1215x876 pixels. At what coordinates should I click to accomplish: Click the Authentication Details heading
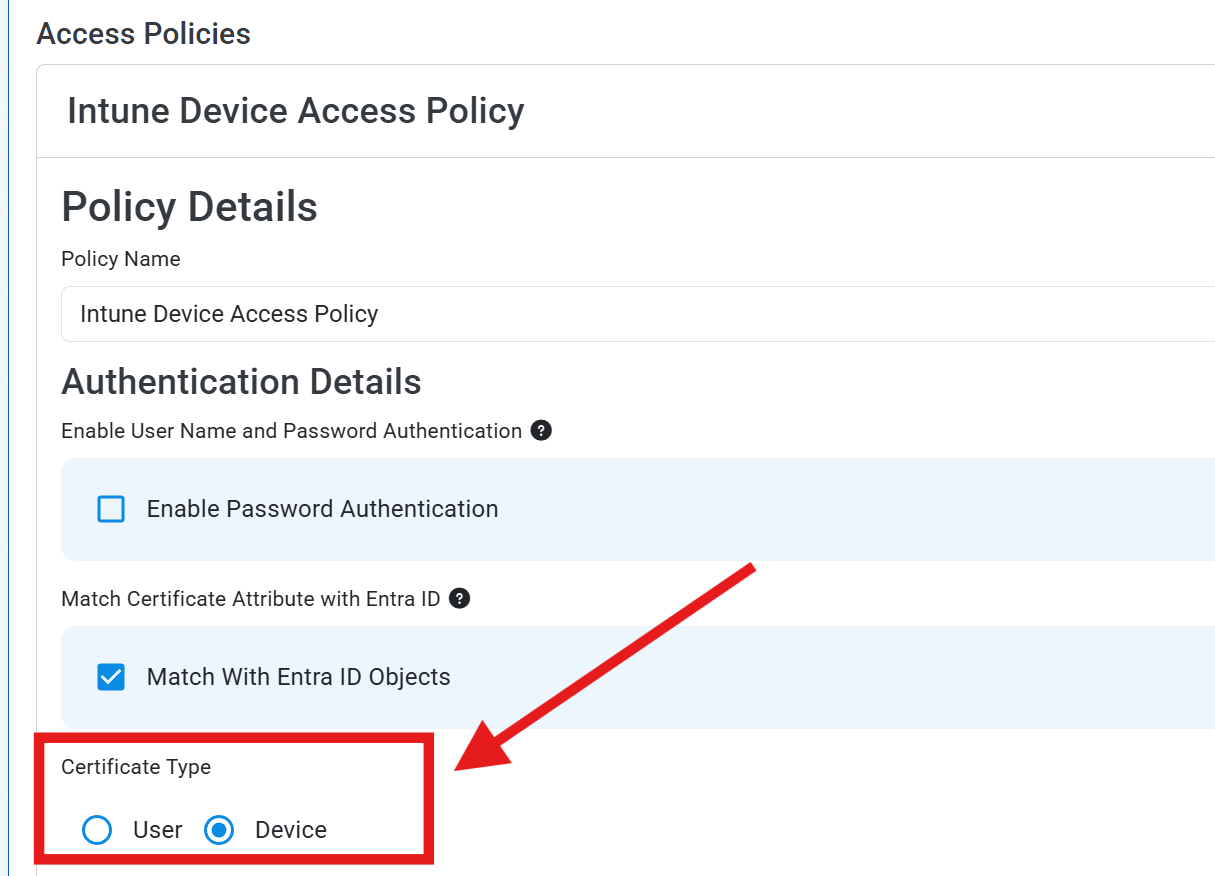[x=241, y=382]
